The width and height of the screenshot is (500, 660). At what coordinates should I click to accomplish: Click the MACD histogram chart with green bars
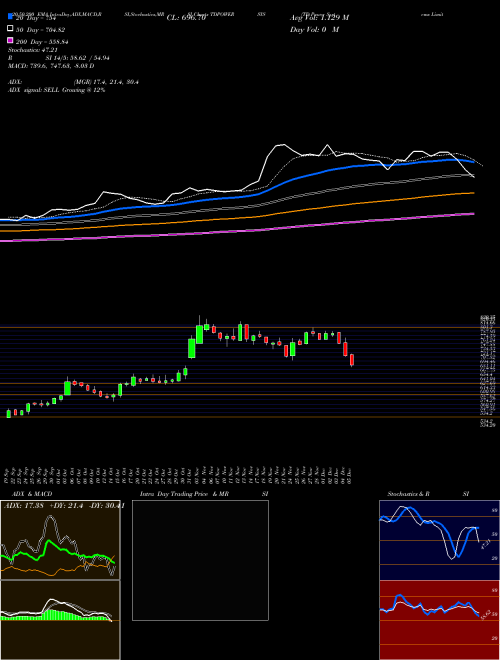(60, 620)
